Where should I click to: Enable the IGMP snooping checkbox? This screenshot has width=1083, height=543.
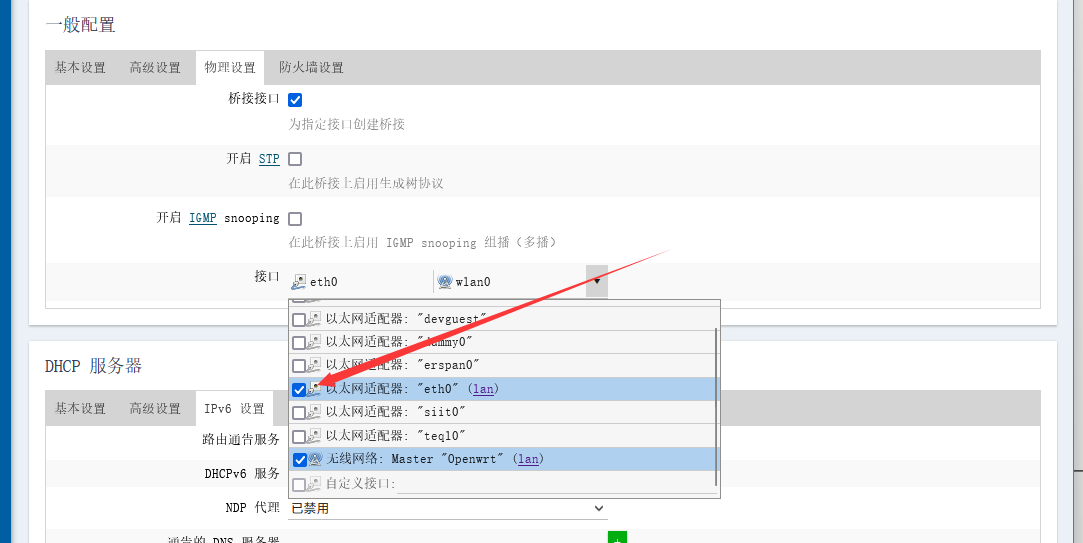click(295, 218)
